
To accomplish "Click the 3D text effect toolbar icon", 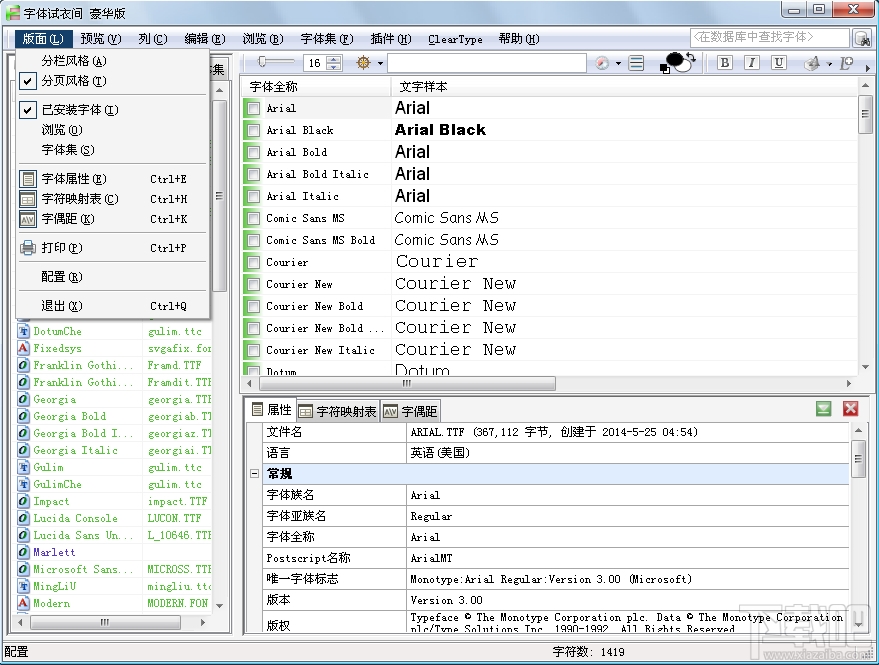I will [812, 63].
